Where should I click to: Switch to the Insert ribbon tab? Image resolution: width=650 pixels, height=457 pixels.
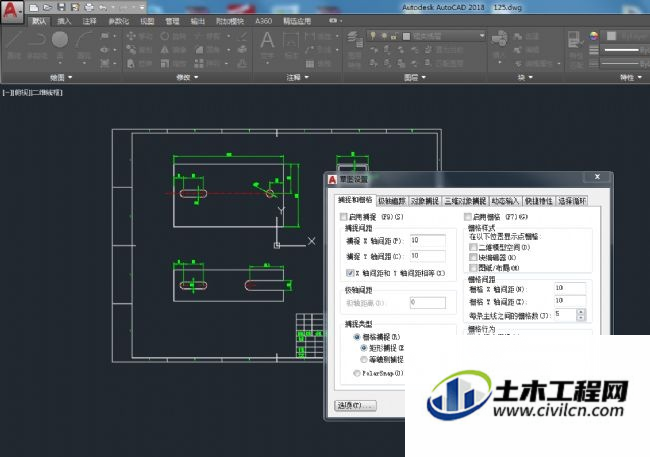64,21
